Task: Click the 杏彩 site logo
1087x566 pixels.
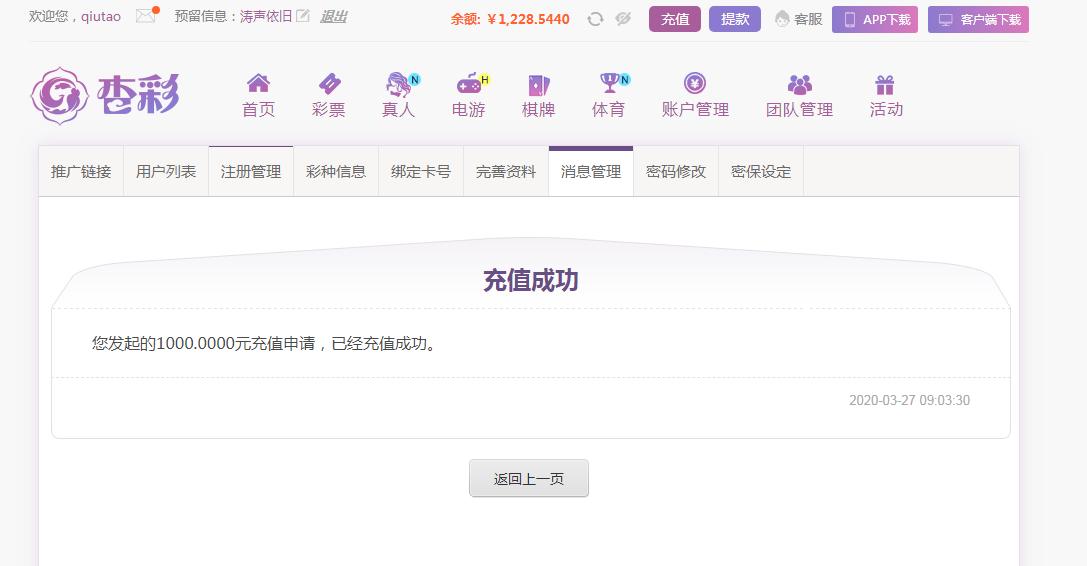Action: (105, 96)
